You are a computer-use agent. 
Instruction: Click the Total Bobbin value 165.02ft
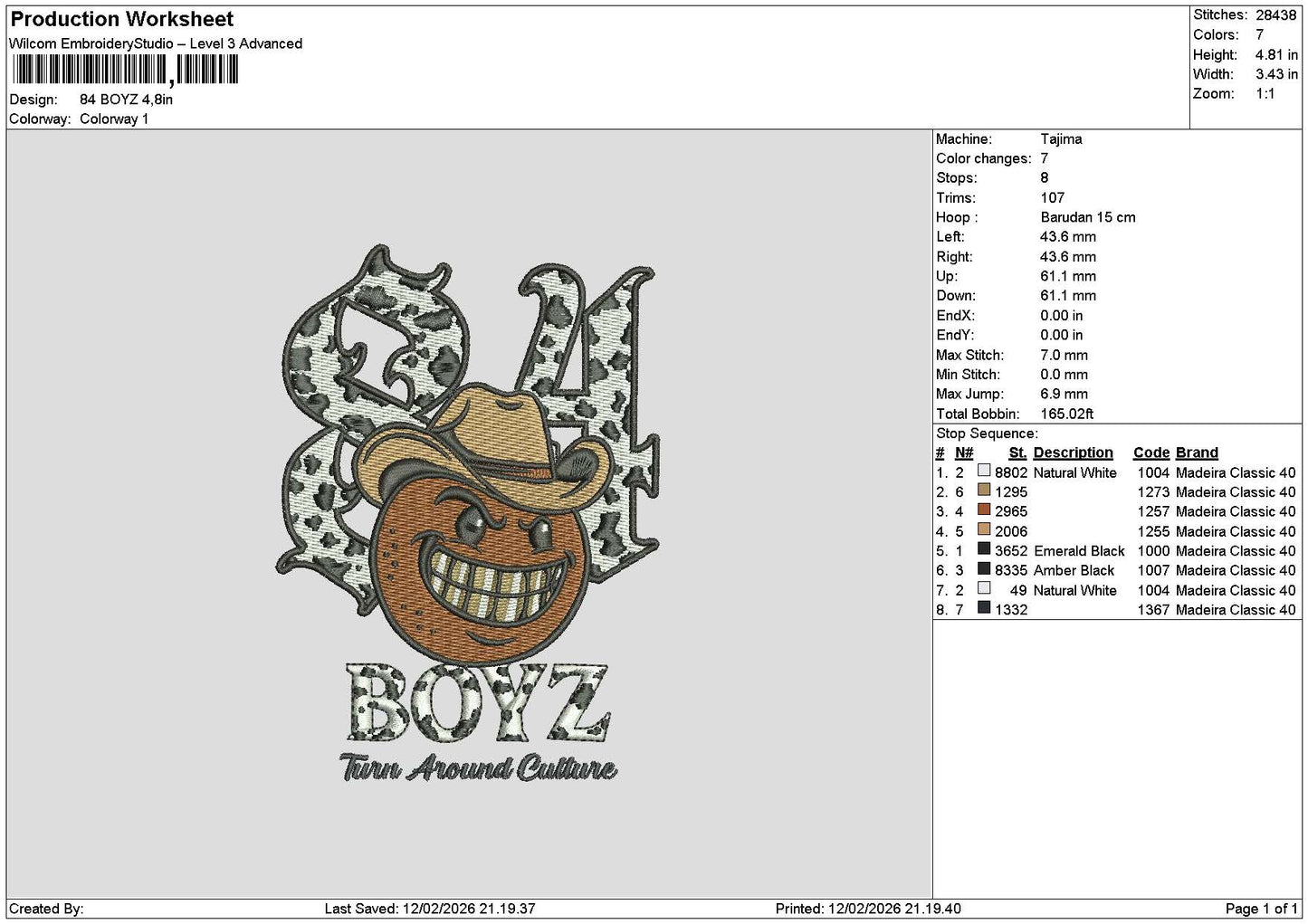pyautogui.click(x=1067, y=414)
